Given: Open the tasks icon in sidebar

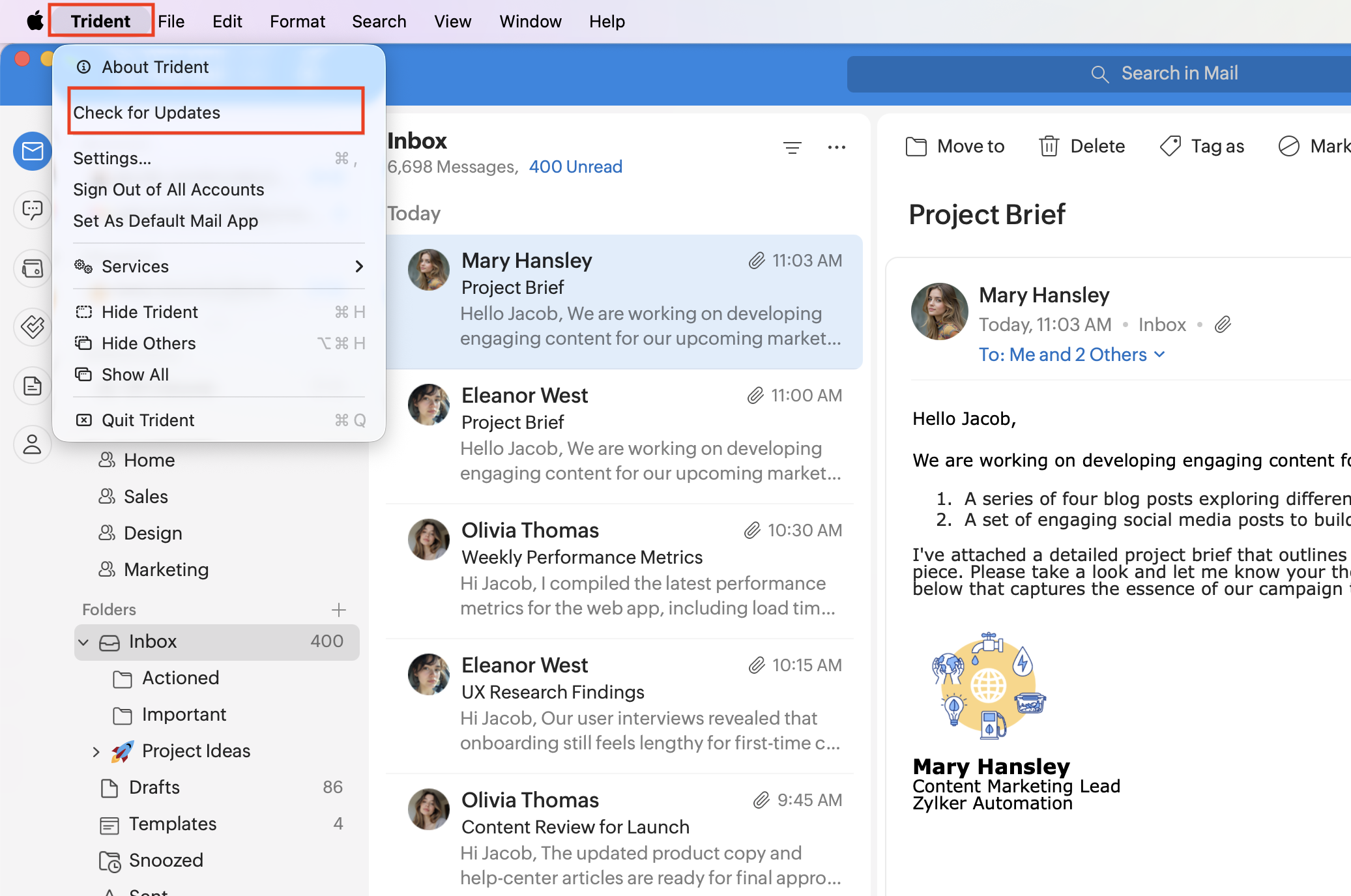Looking at the screenshot, I should tap(32, 326).
